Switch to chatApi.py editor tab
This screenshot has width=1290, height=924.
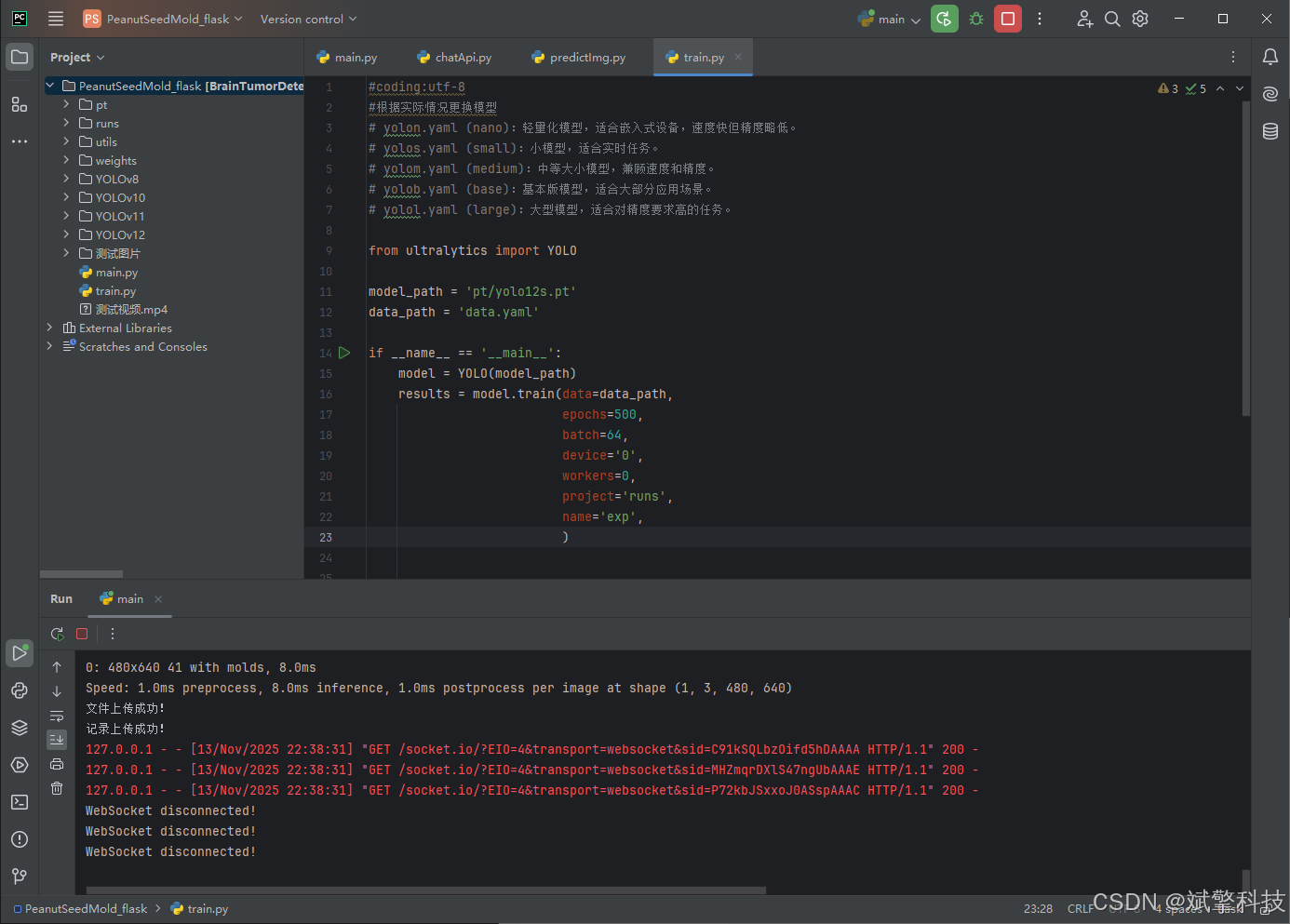pyautogui.click(x=455, y=57)
